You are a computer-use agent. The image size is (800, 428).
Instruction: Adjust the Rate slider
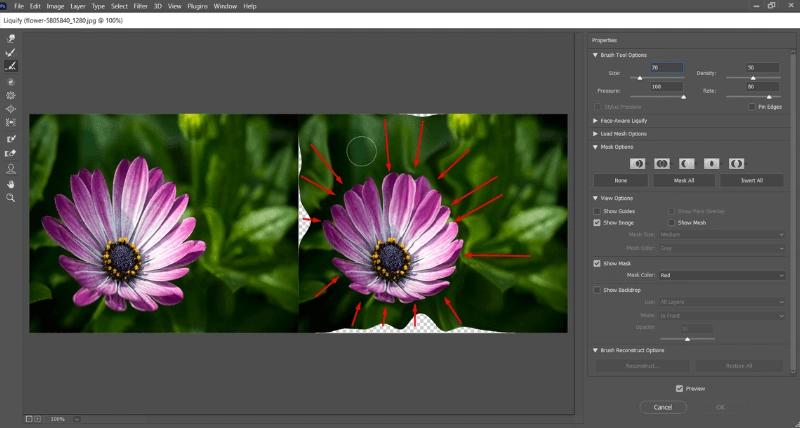753,96
